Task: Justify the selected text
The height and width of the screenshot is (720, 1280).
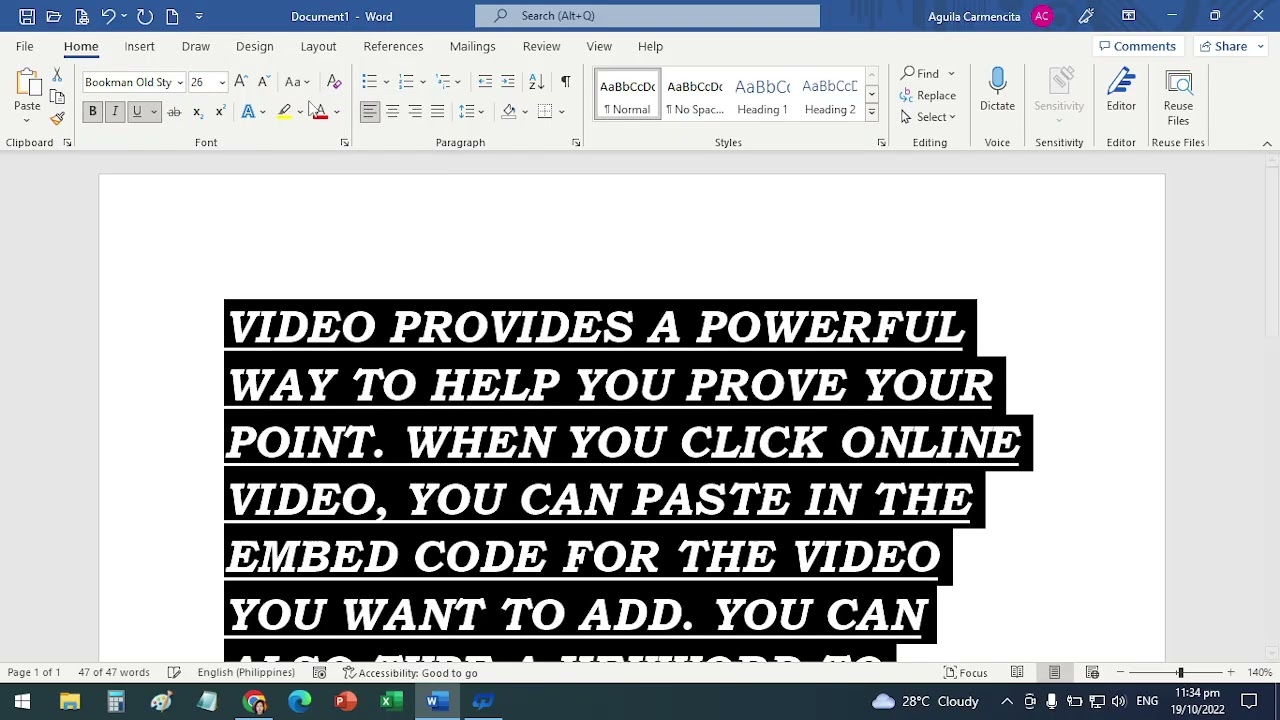Action: 437,112
